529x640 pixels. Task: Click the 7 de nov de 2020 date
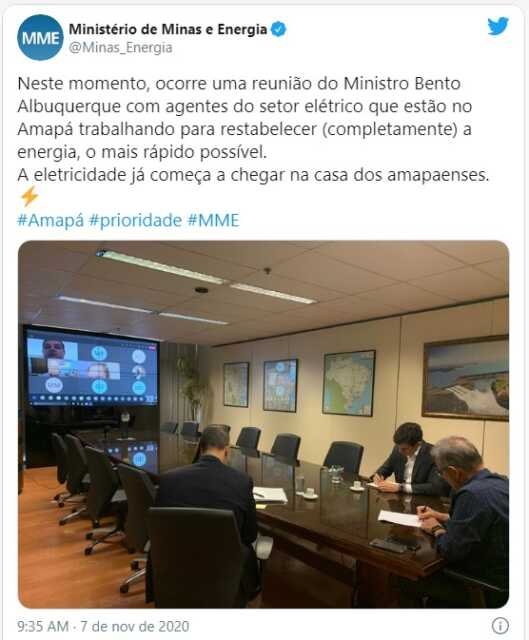135,626
